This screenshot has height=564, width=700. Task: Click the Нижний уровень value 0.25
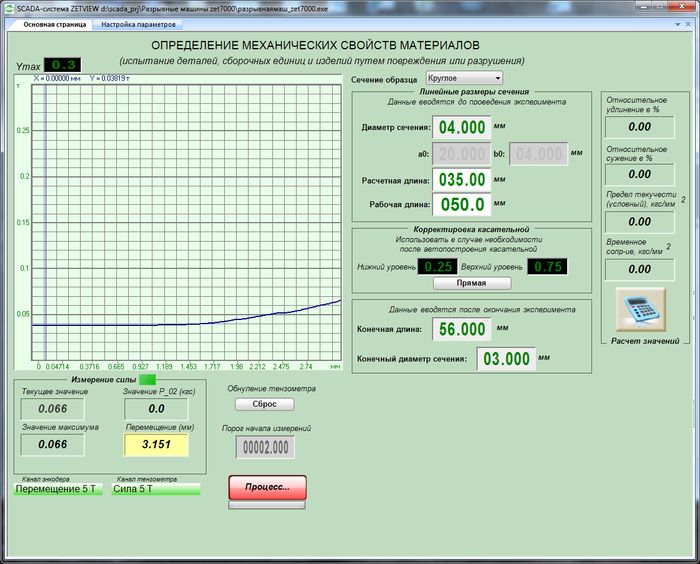pyautogui.click(x=438, y=267)
